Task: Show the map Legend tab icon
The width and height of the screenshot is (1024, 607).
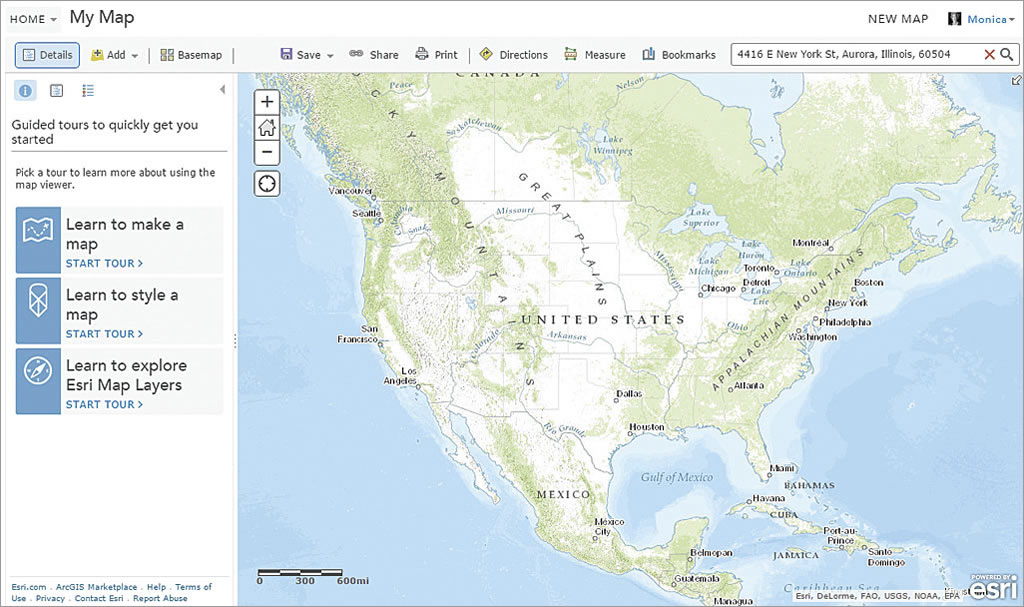Action: (x=88, y=91)
